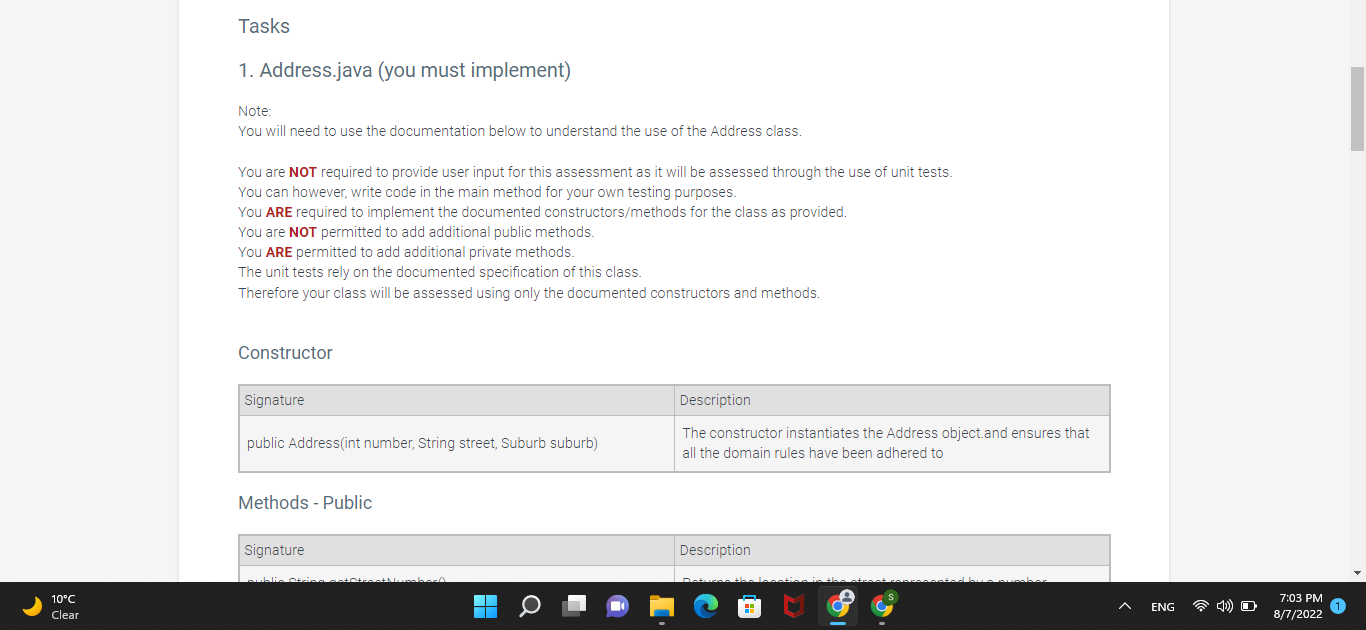Open volume speaker control in tray
Screen dimensions: 1366x630
point(1224,607)
